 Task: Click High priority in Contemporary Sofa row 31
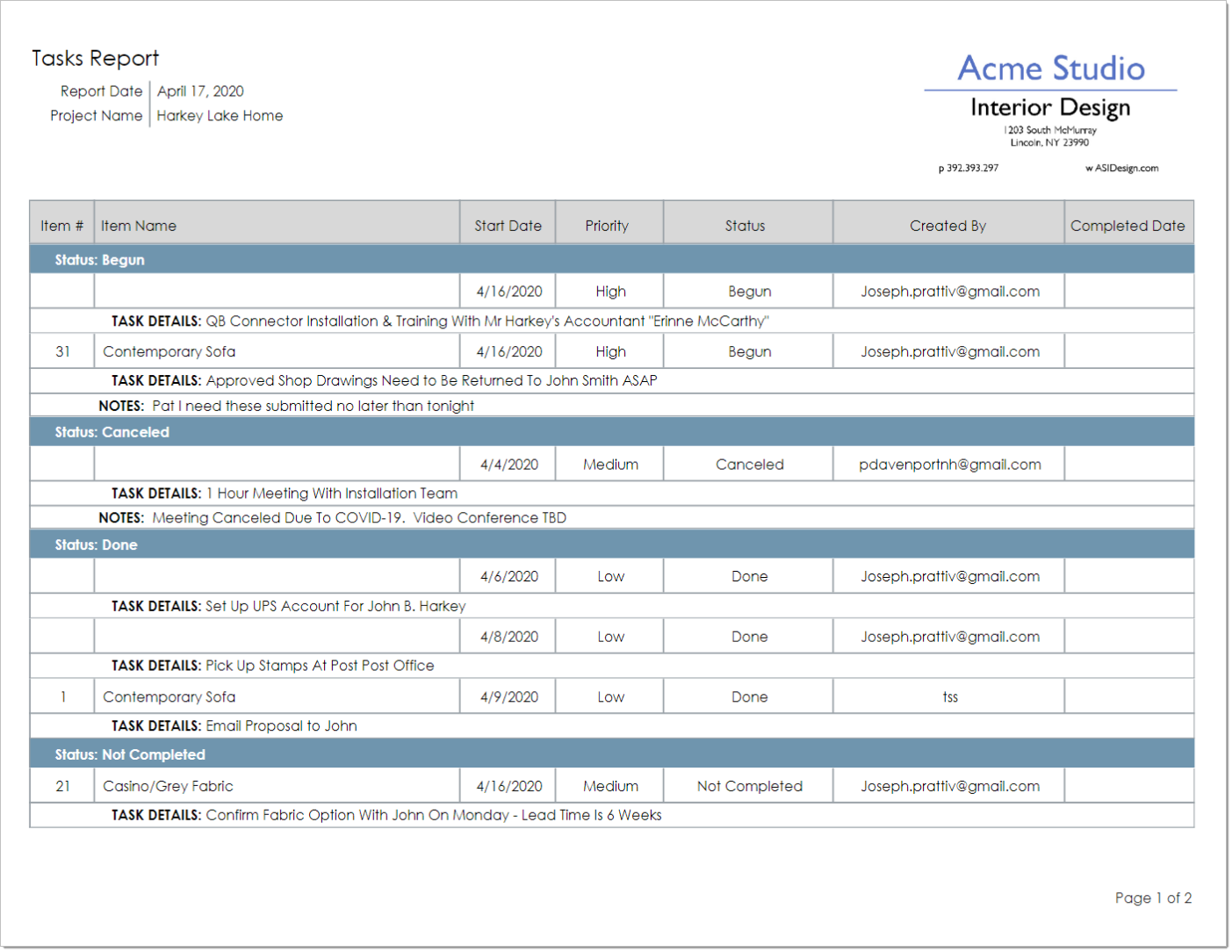point(610,351)
